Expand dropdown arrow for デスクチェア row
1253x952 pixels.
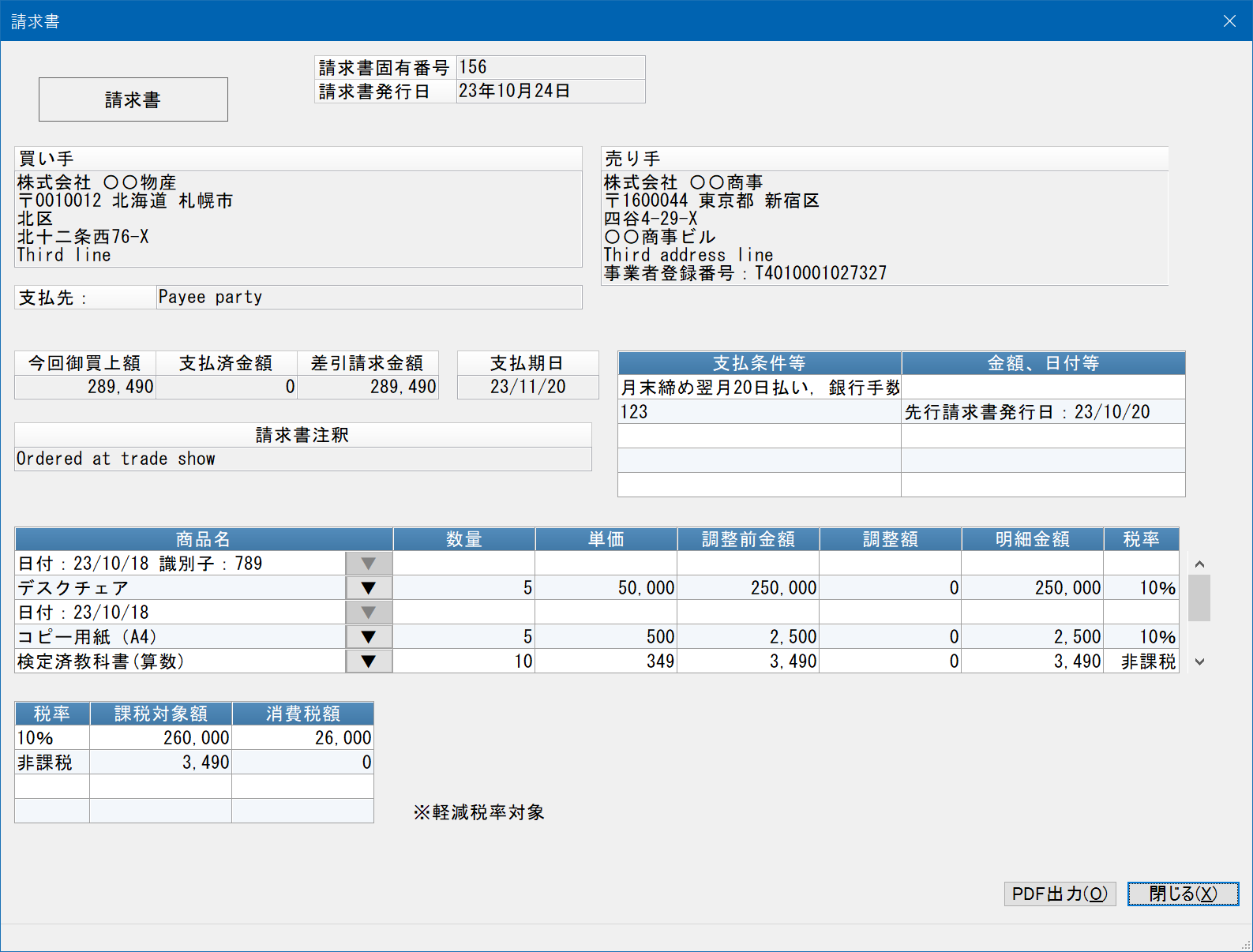pyautogui.click(x=369, y=588)
